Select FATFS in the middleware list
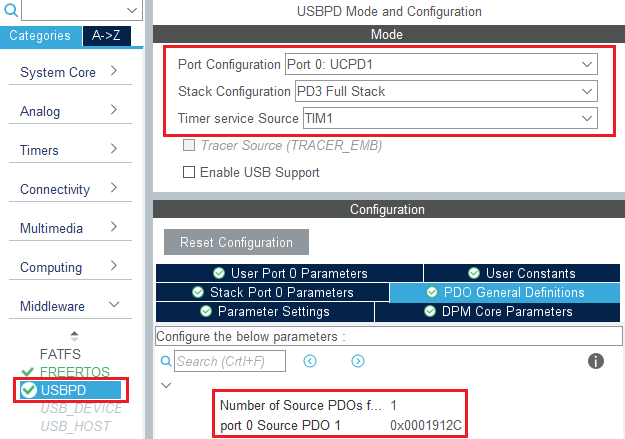This screenshot has height=439, width=625. (x=60, y=354)
